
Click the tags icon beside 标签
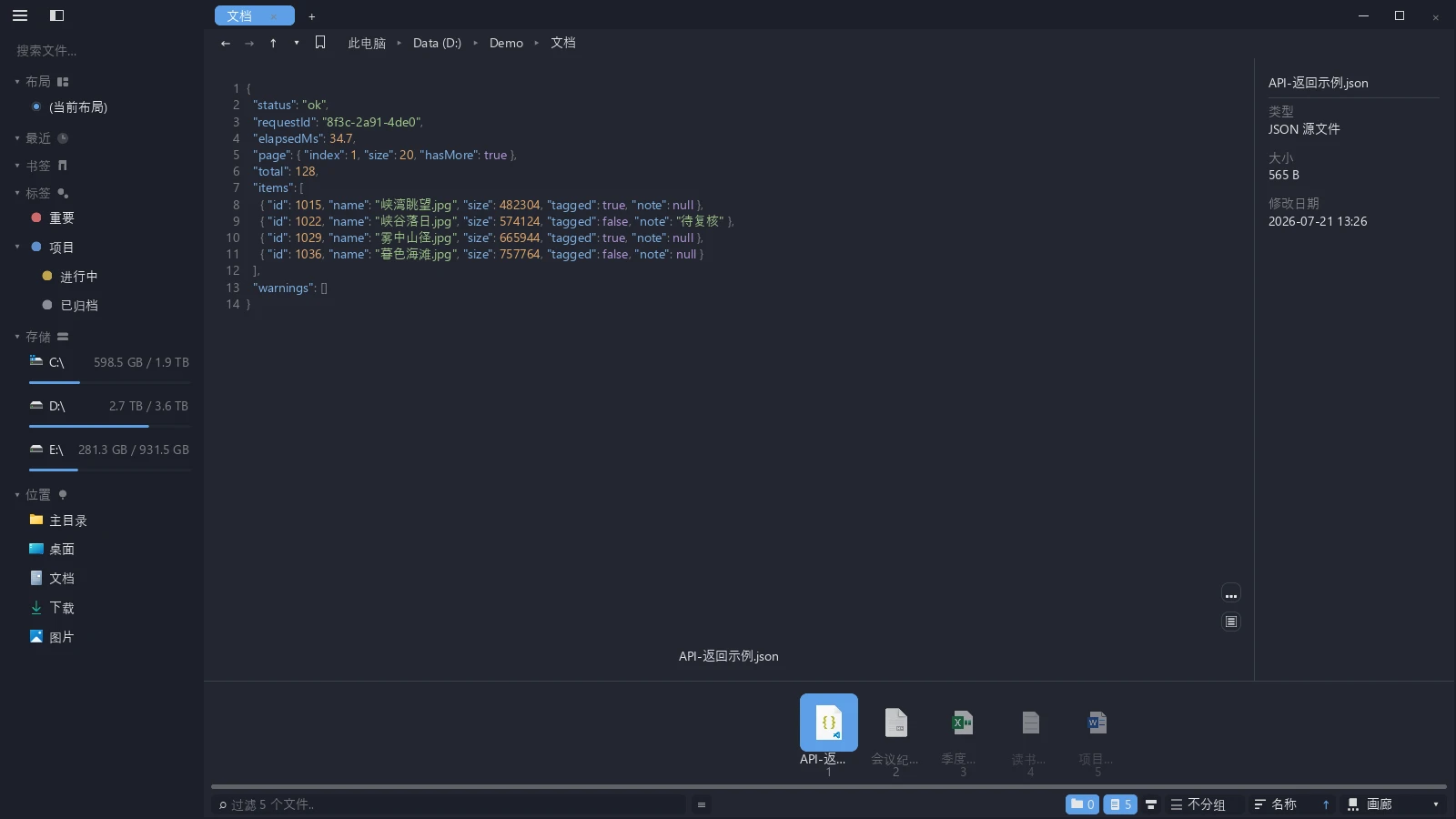pos(63,193)
